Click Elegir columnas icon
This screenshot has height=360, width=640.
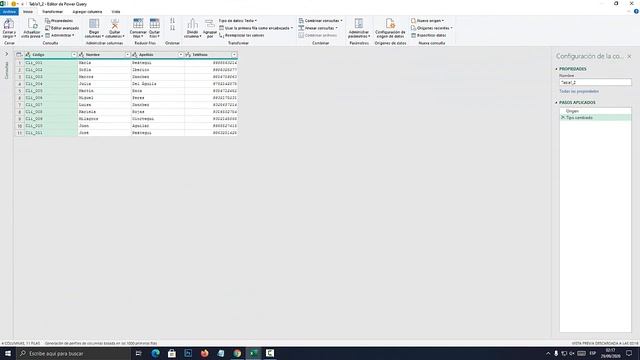pyautogui.click(x=94, y=24)
